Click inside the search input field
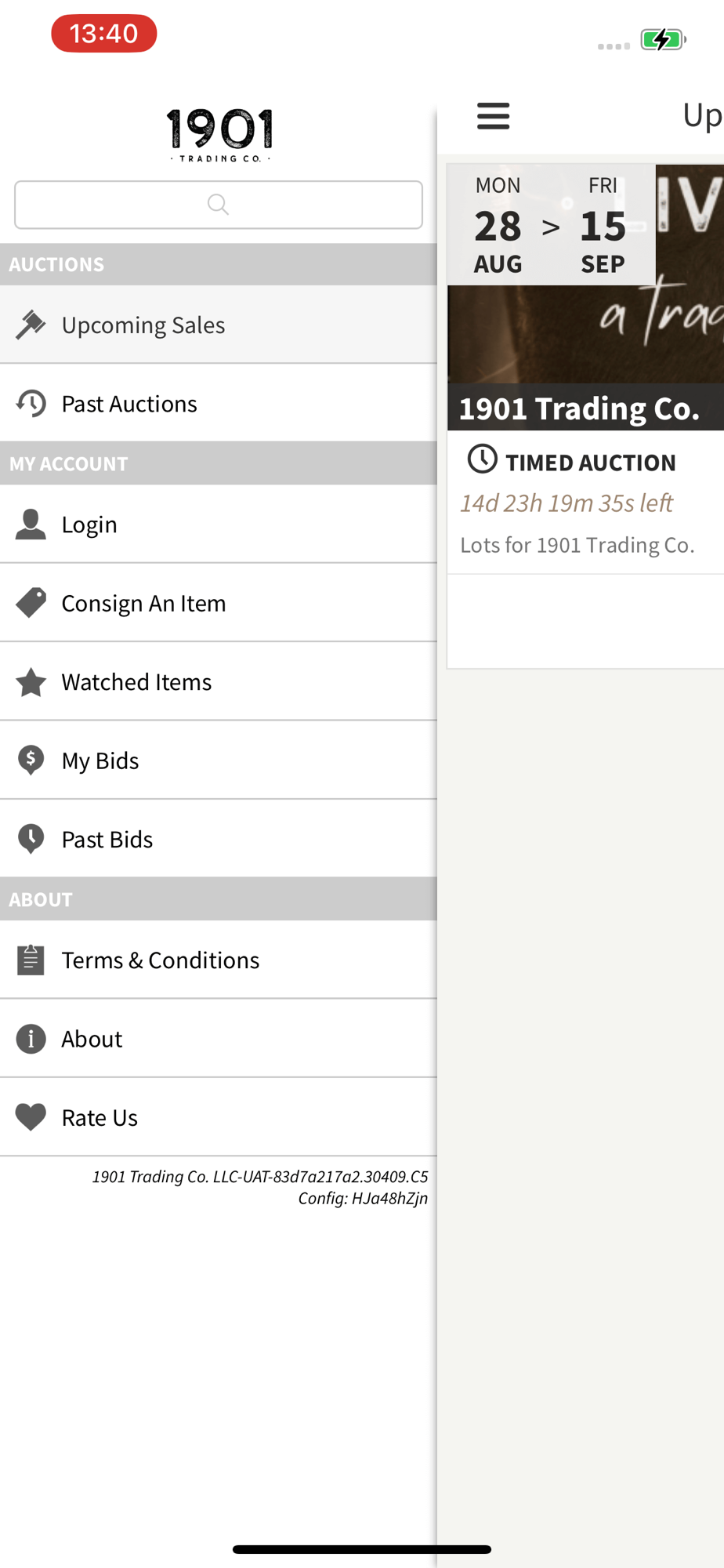The image size is (724, 1568). click(x=218, y=205)
